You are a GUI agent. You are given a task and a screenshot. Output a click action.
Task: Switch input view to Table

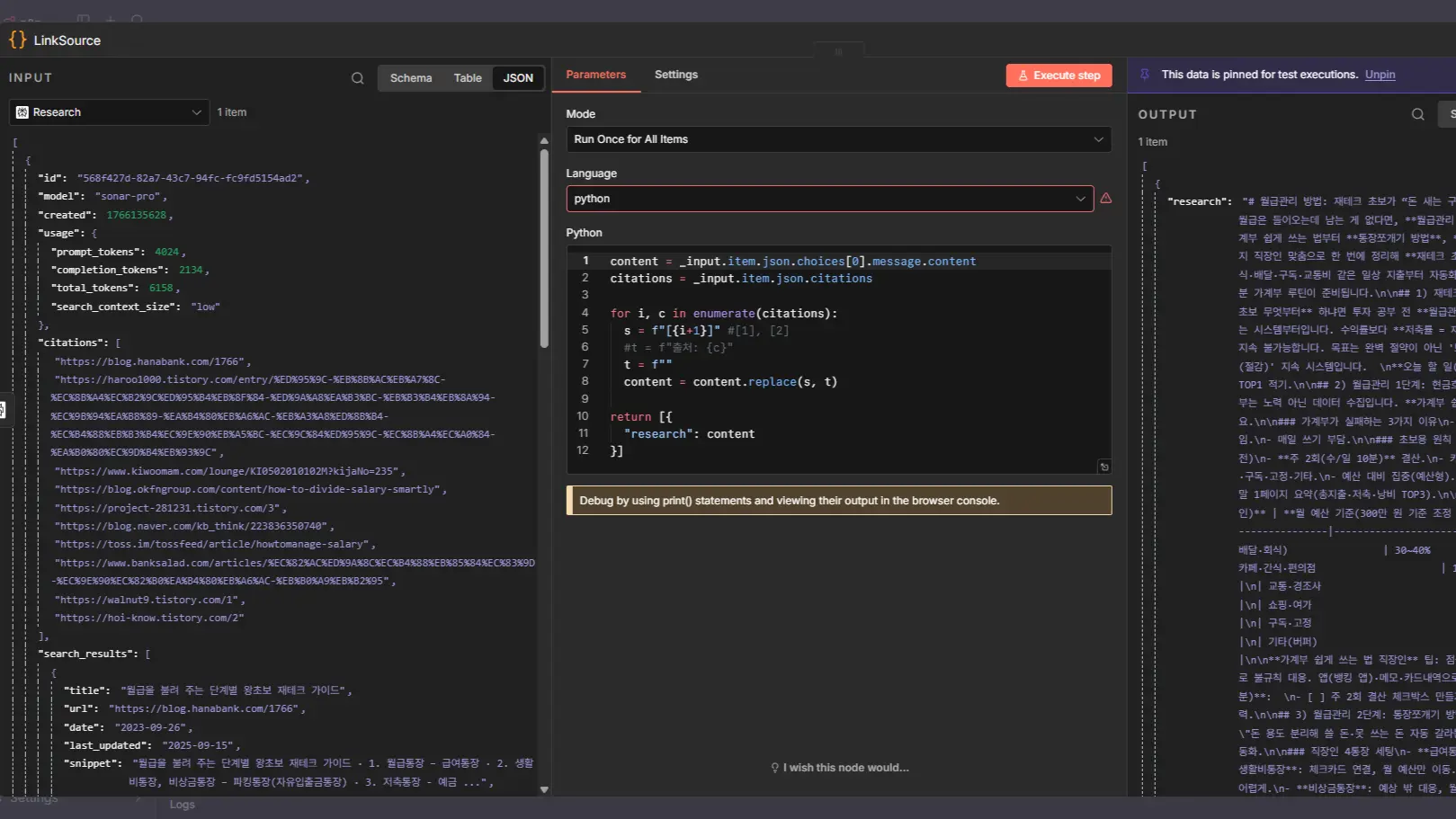pyautogui.click(x=468, y=78)
